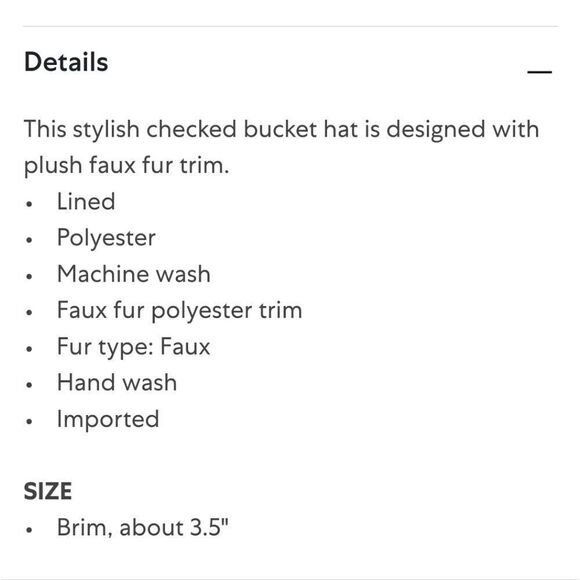Click the bullet dot beside Machine wash
This screenshot has height=580, width=580.
click(x=29, y=276)
